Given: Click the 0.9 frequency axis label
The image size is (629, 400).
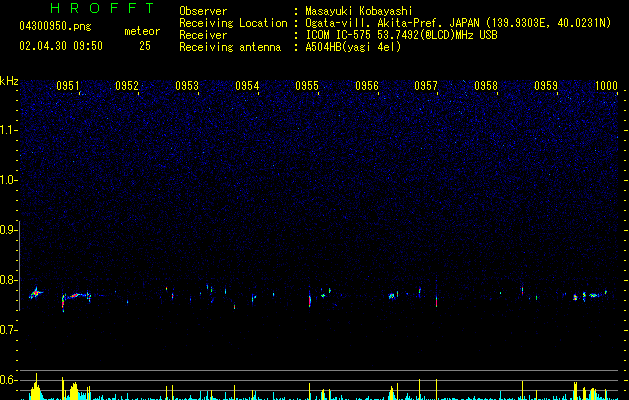Looking at the screenshot, I should [9, 230].
